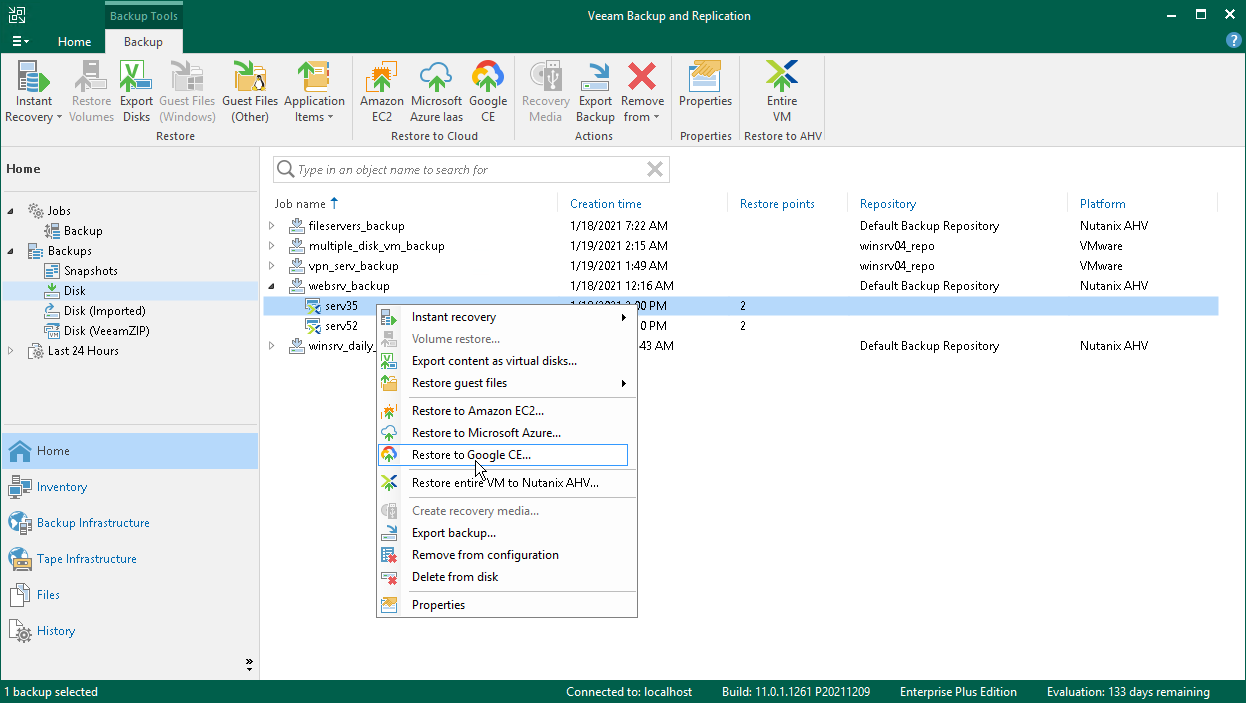Choose Properties in the context menu
Viewport: 1246px width, 703px height.
point(506,605)
